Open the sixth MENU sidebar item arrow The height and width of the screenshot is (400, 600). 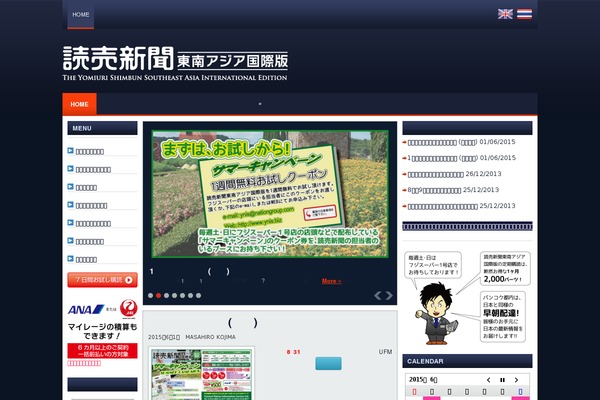coord(70,241)
